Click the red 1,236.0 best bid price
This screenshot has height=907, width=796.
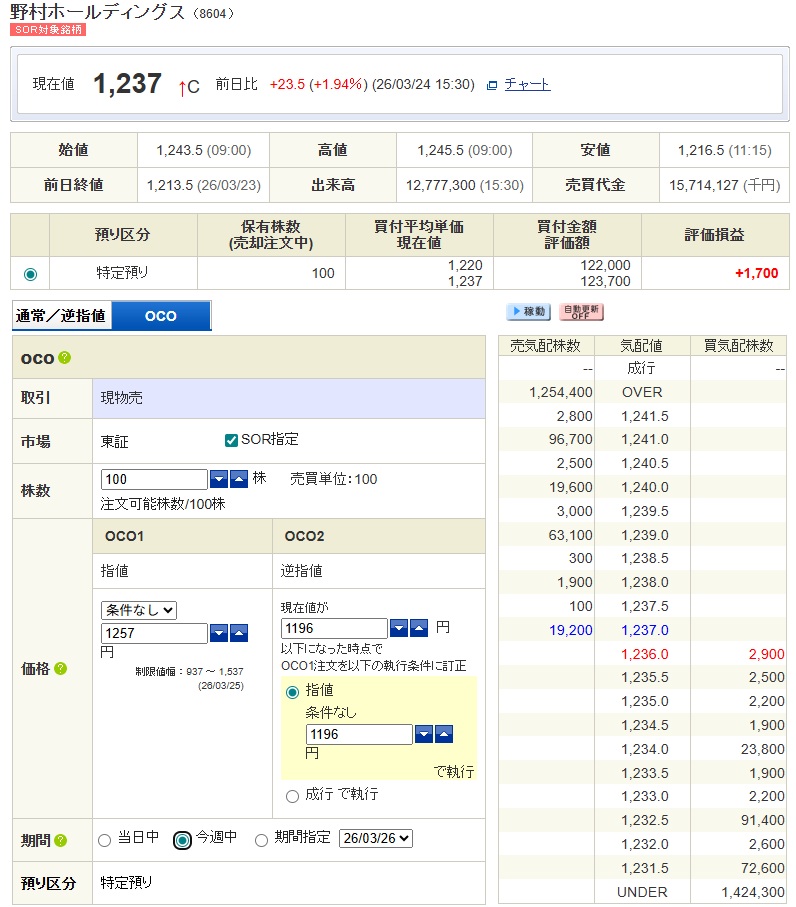click(644, 654)
